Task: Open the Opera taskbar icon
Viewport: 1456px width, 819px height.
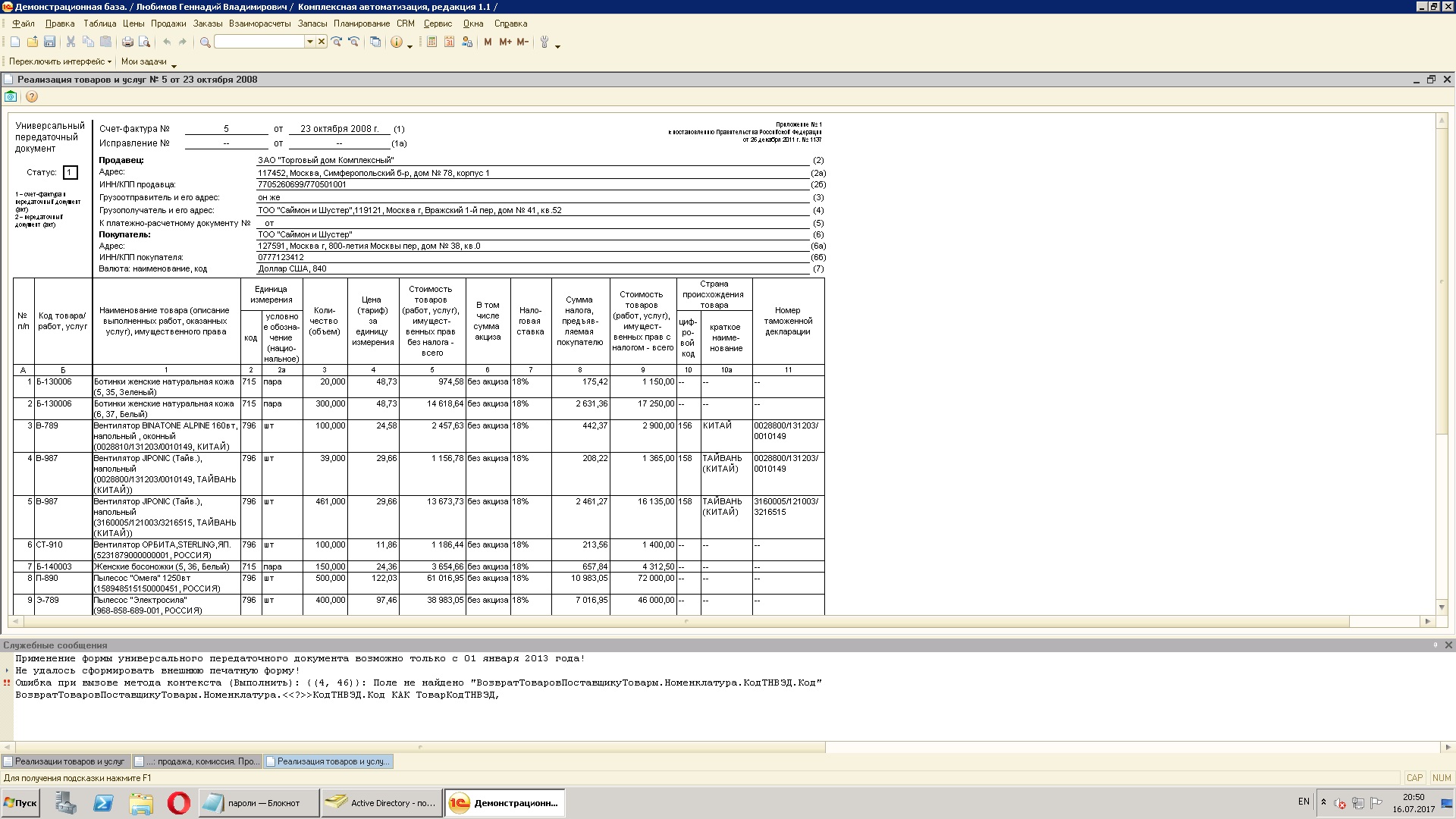Action: click(x=179, y=802)
